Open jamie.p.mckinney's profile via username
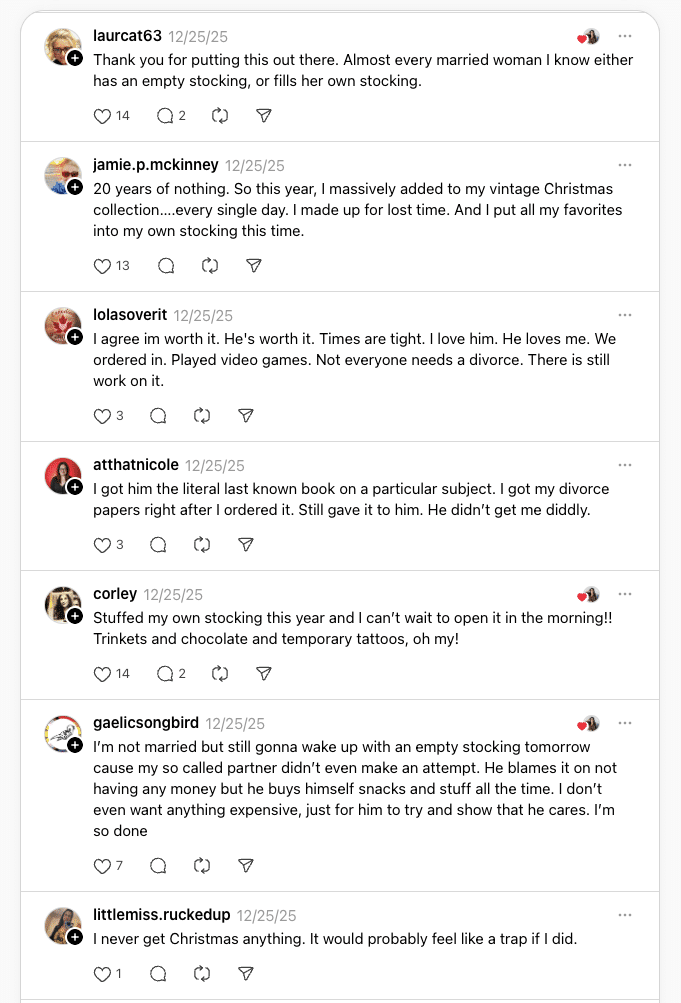Viewport: 681px width, 1003px height. pos(155,165)
